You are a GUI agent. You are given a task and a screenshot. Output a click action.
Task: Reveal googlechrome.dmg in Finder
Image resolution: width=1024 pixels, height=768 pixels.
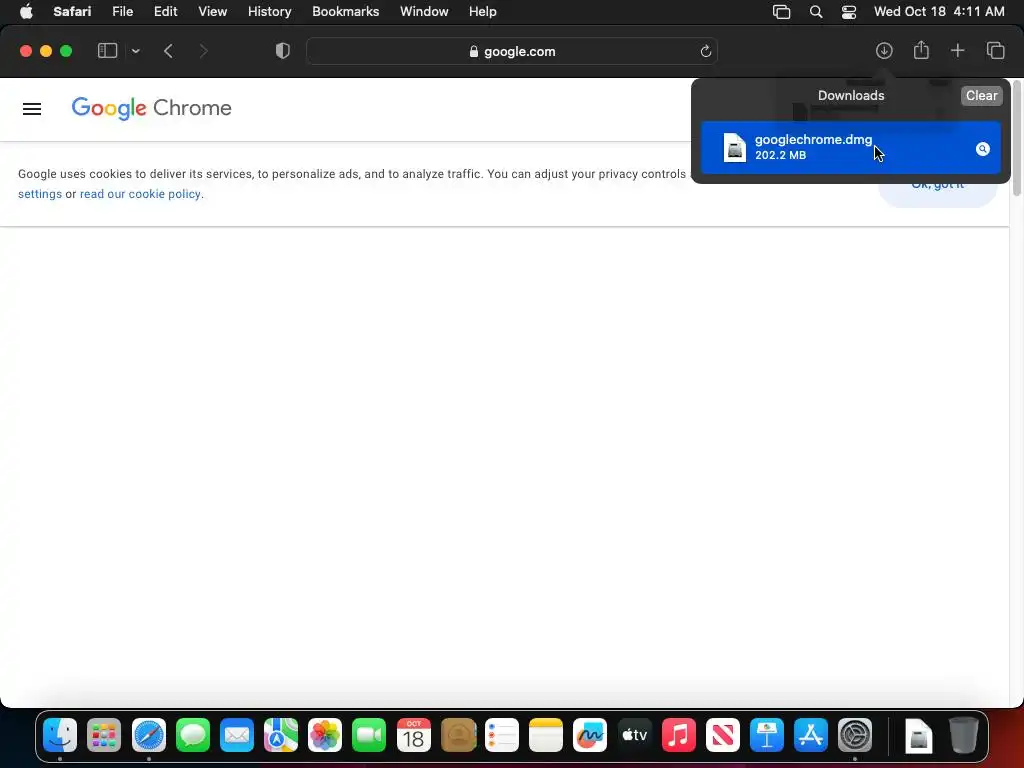(982, 149)
